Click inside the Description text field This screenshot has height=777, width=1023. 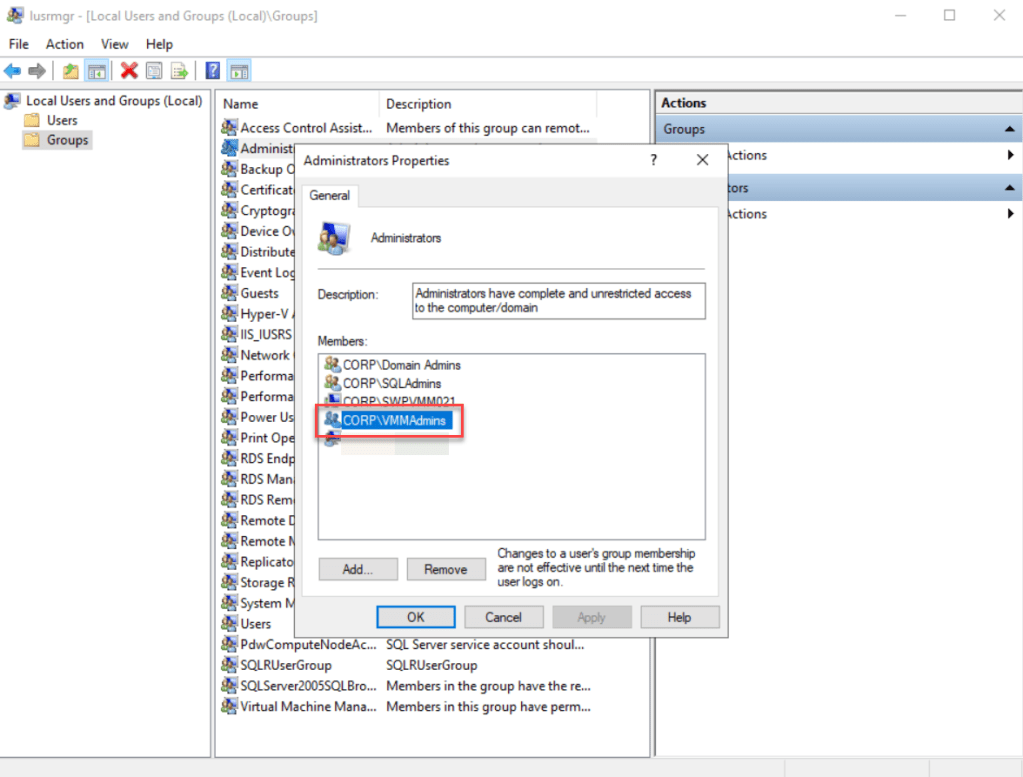tap(558, 301)
